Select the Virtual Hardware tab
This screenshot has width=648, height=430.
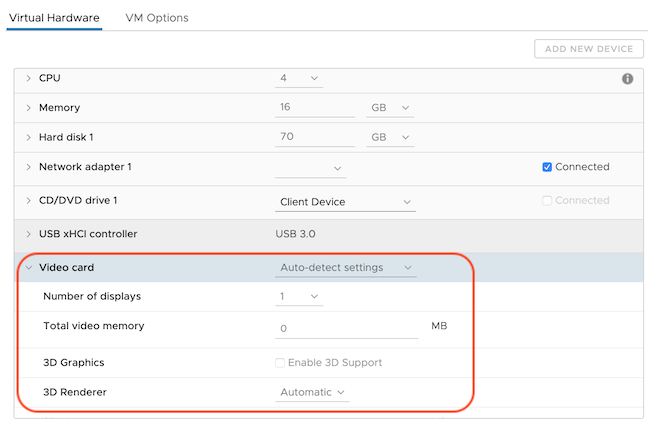coord(54,18)
